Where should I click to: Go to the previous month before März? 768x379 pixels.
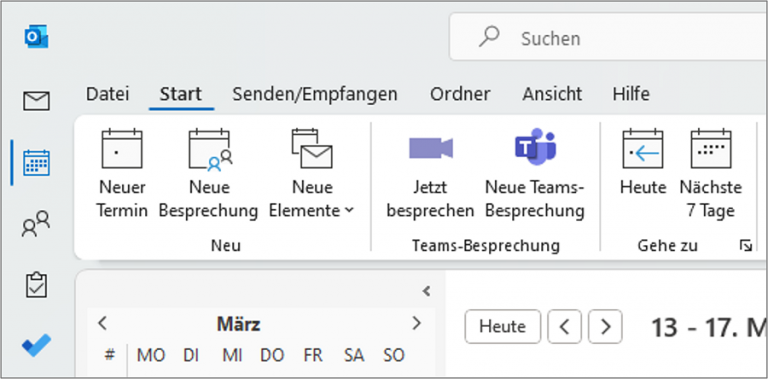point(102,323)
